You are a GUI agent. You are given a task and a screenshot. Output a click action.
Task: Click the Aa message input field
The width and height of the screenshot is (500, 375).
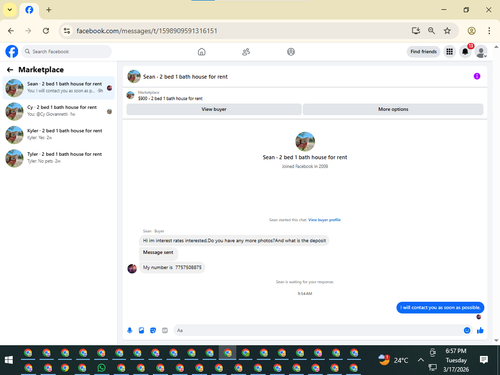click(x=317, y=330)
